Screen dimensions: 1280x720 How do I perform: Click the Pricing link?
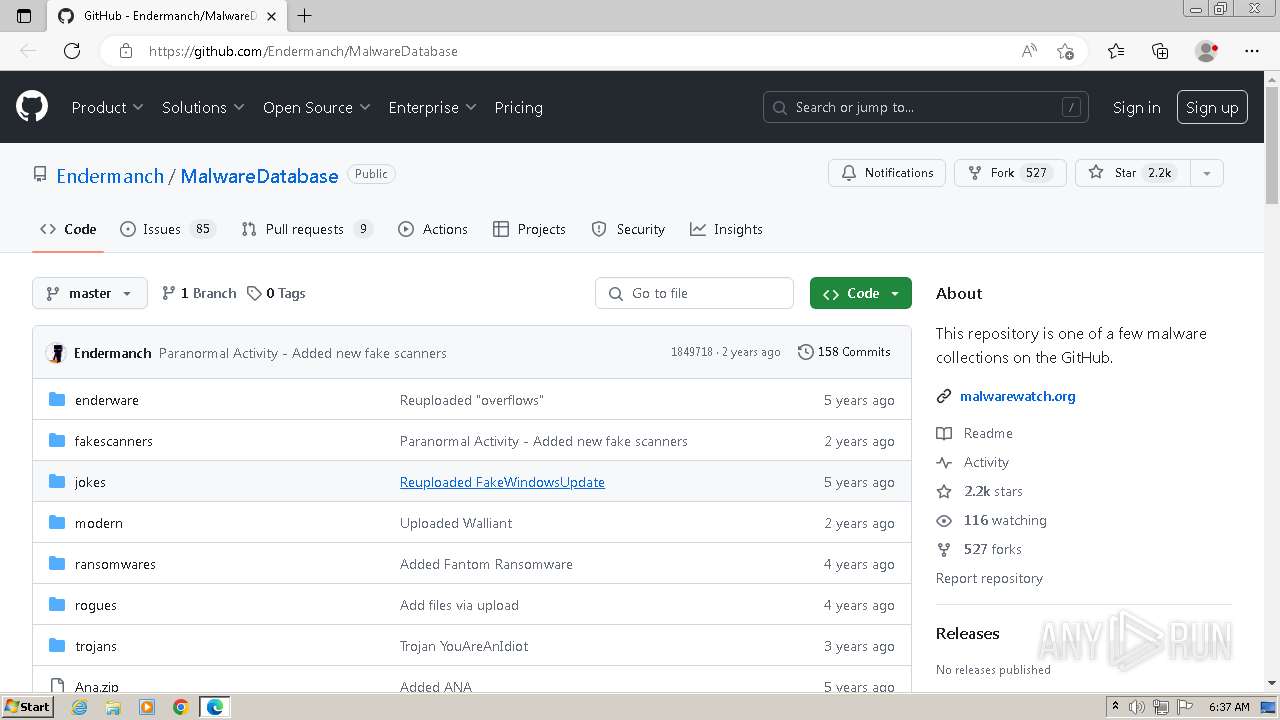pos(518,107)
